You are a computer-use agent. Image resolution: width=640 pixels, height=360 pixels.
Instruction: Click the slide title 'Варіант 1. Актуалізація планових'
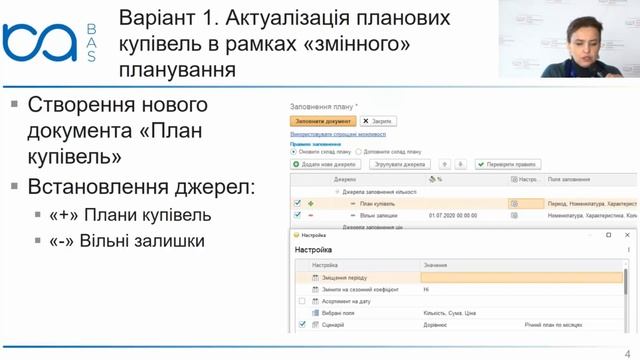point(284,18)
